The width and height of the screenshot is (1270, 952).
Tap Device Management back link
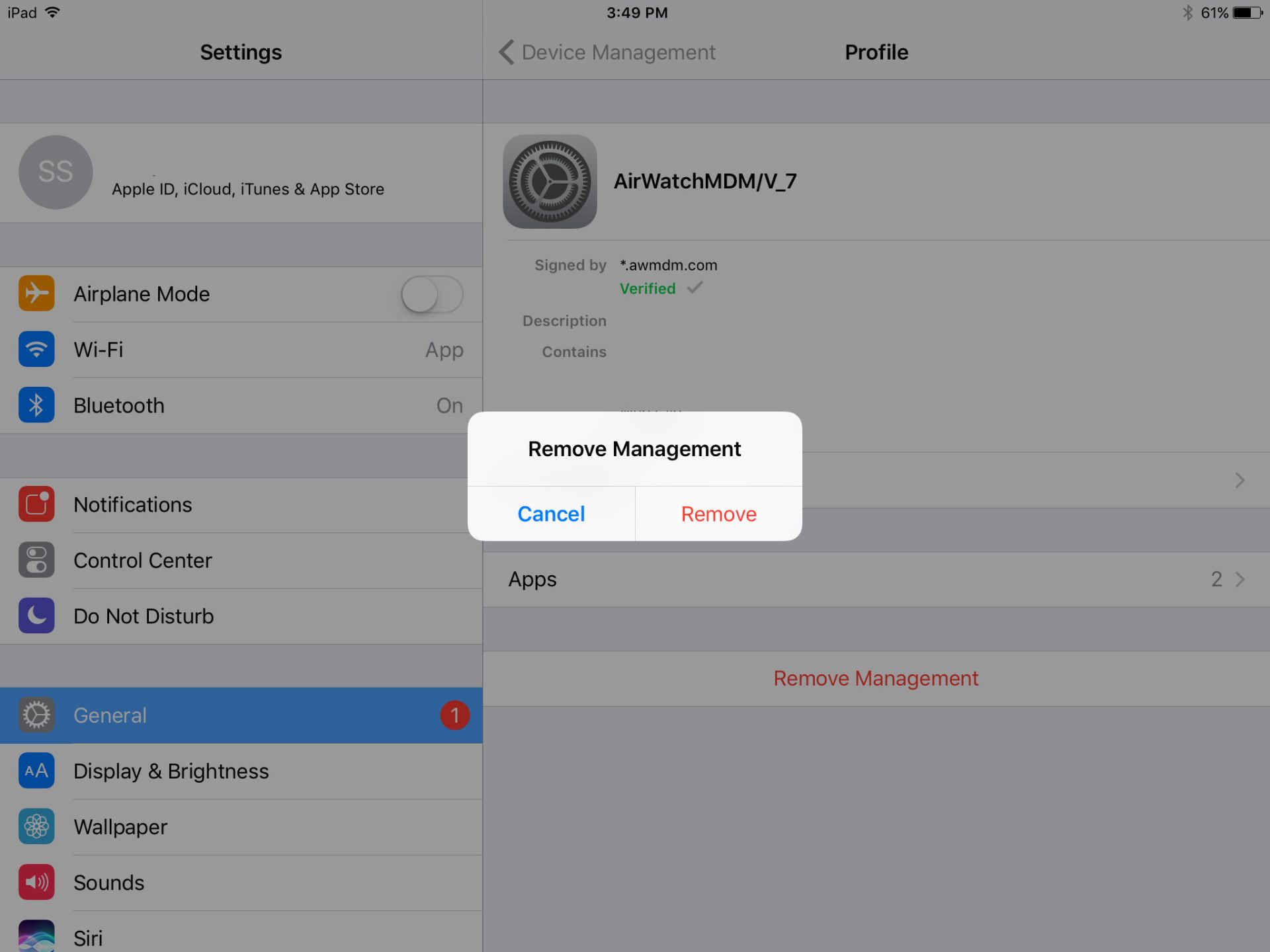pos(618,52)
